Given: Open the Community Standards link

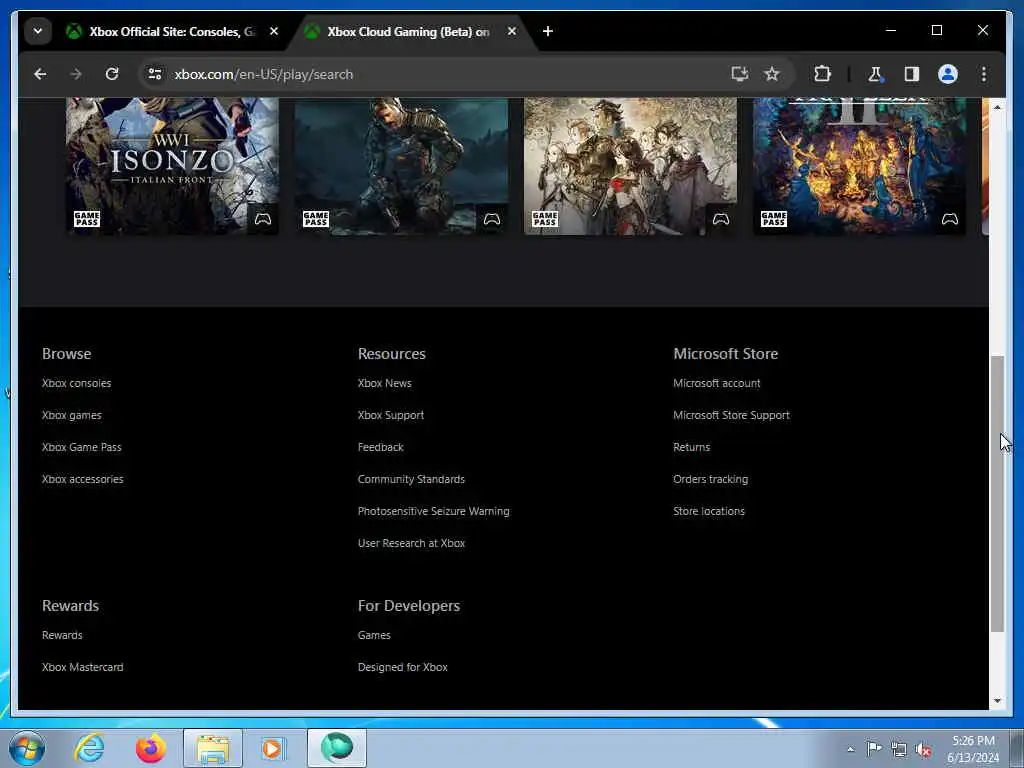Looking at the screenshot, I should coord(411,479).
